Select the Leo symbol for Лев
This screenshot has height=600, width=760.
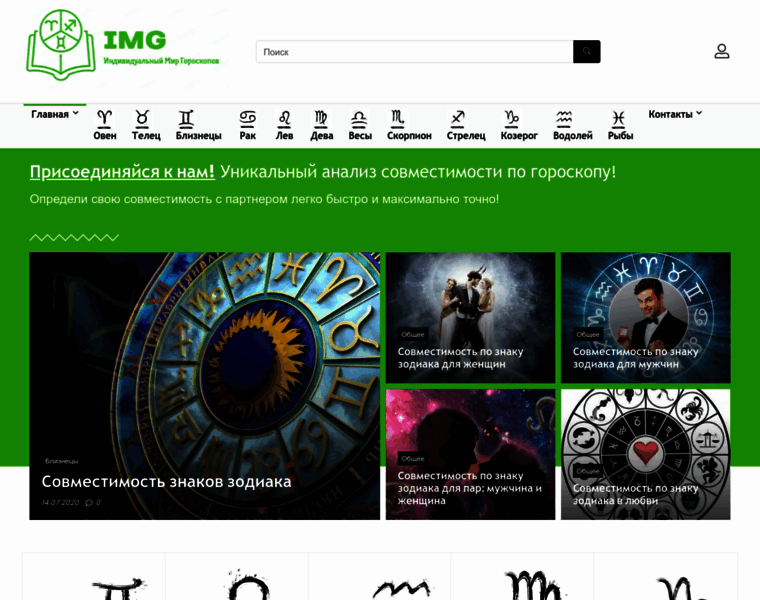click(x=284, y=117)
